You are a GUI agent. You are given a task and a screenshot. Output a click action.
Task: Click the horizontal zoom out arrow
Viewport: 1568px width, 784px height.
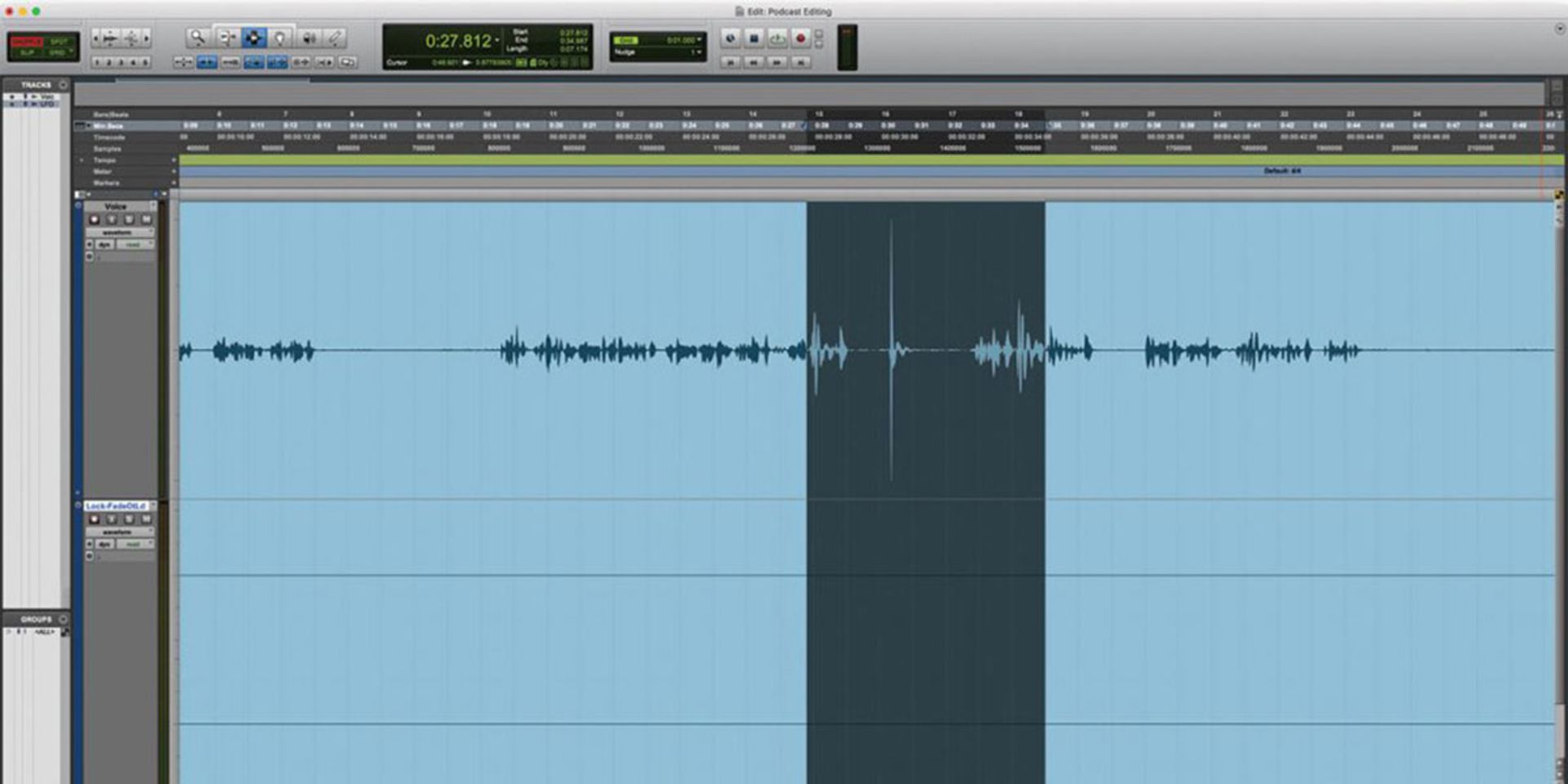[96, 38]
